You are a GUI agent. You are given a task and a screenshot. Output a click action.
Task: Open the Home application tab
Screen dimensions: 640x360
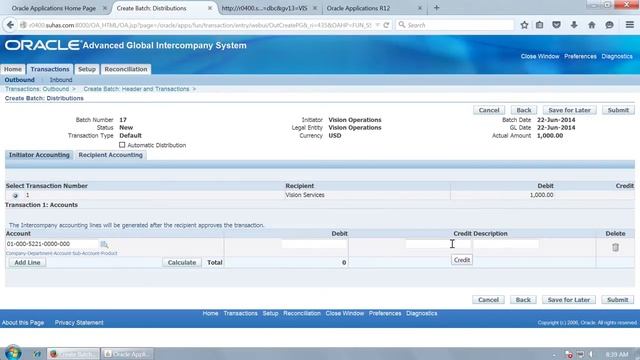click(13, 69)
